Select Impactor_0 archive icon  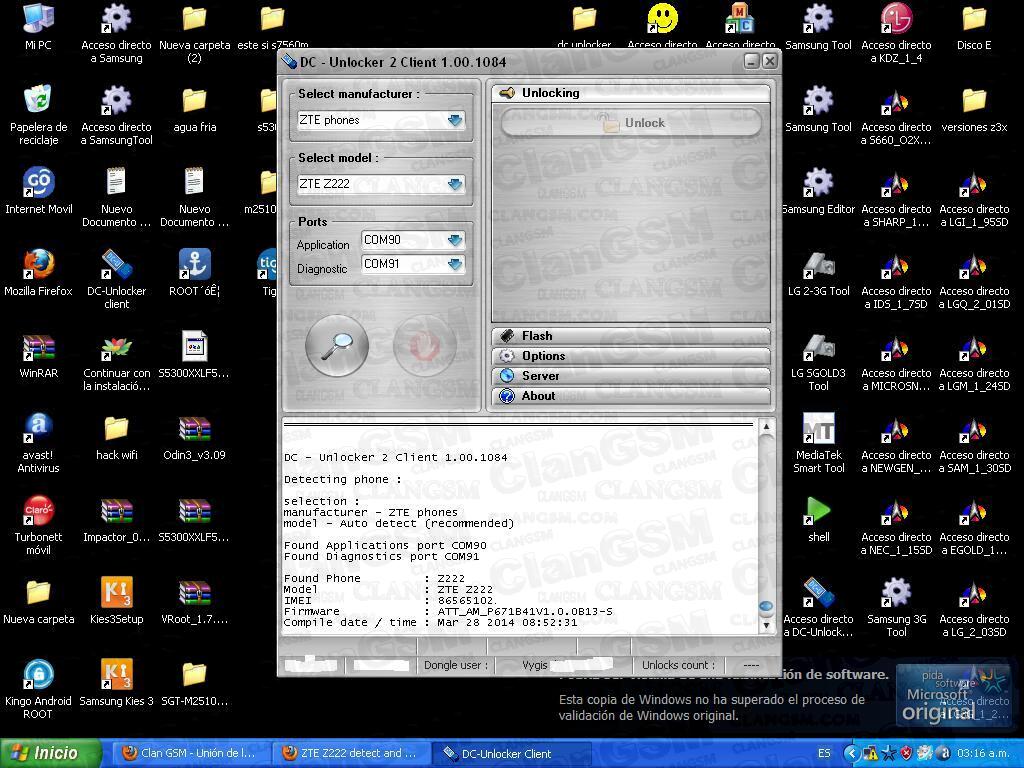[116, 520]
